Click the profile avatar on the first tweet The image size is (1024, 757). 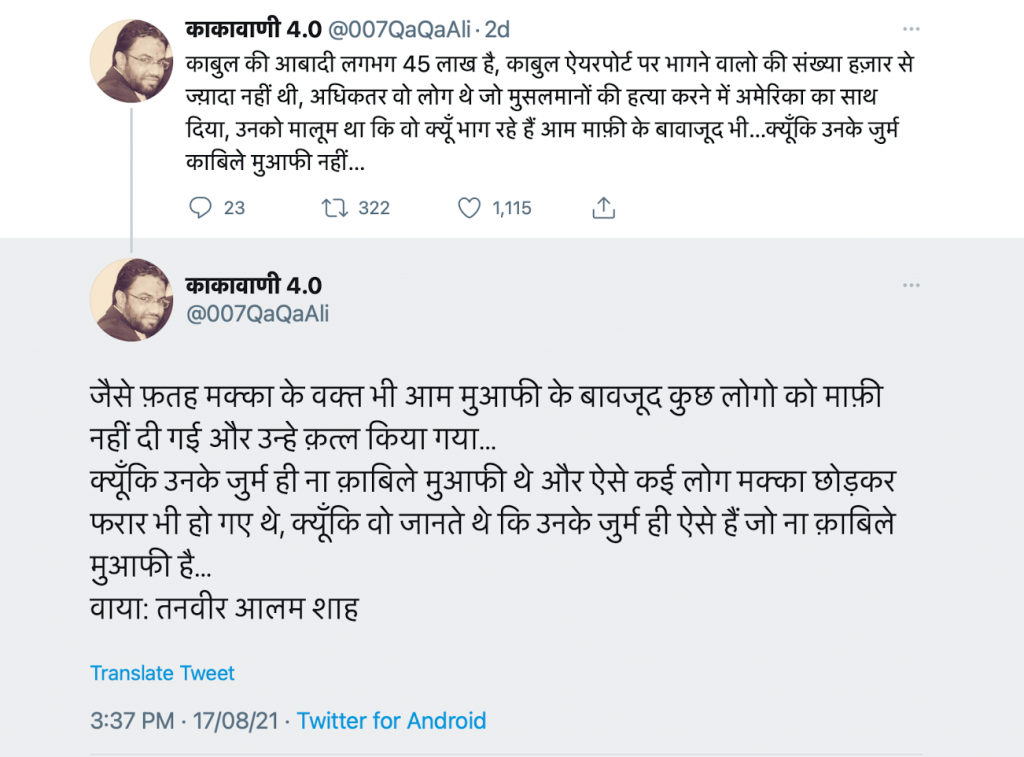click(x=133, y=60)
